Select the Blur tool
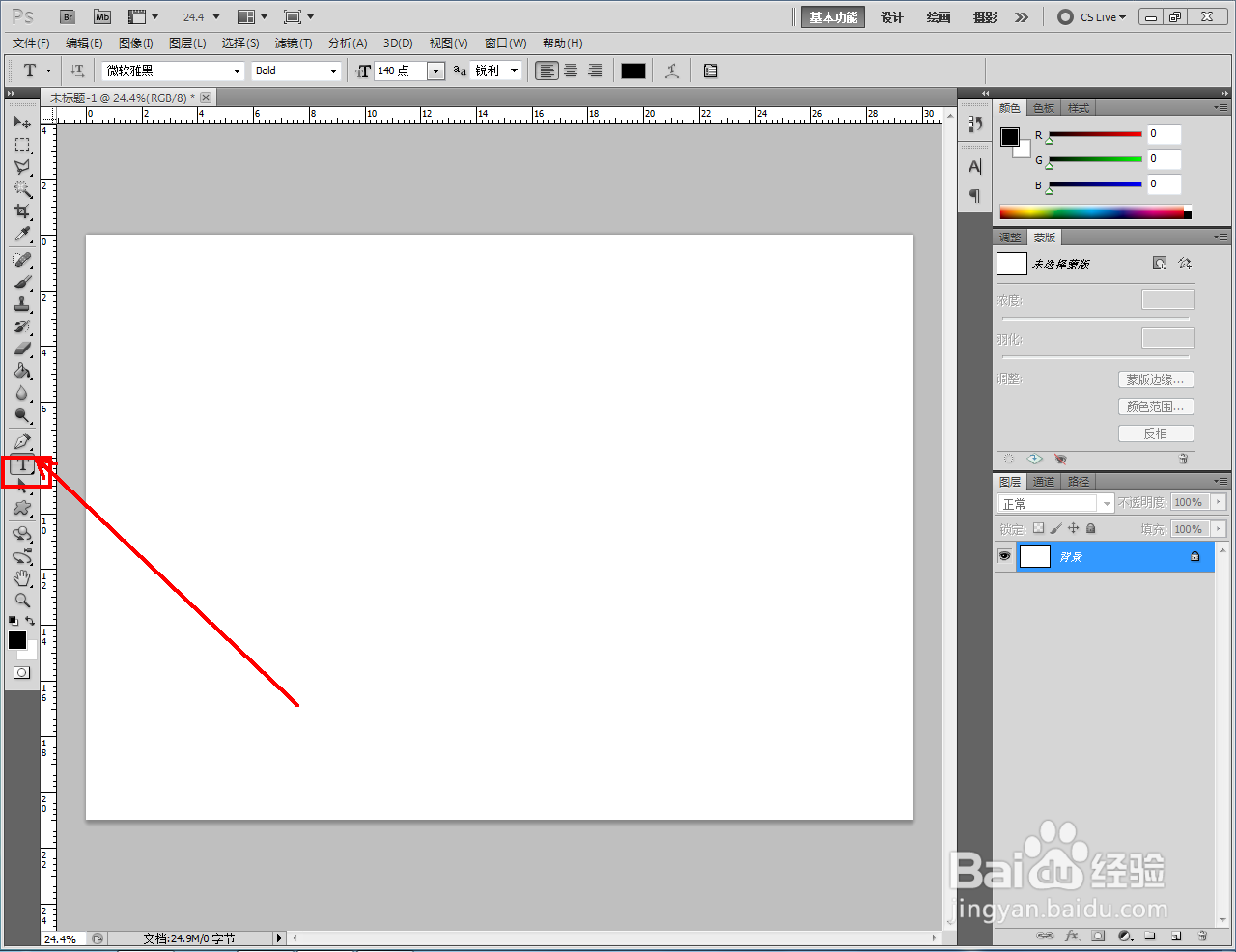The height and width of the screenshot is (952, 1236). coord(22,393)
